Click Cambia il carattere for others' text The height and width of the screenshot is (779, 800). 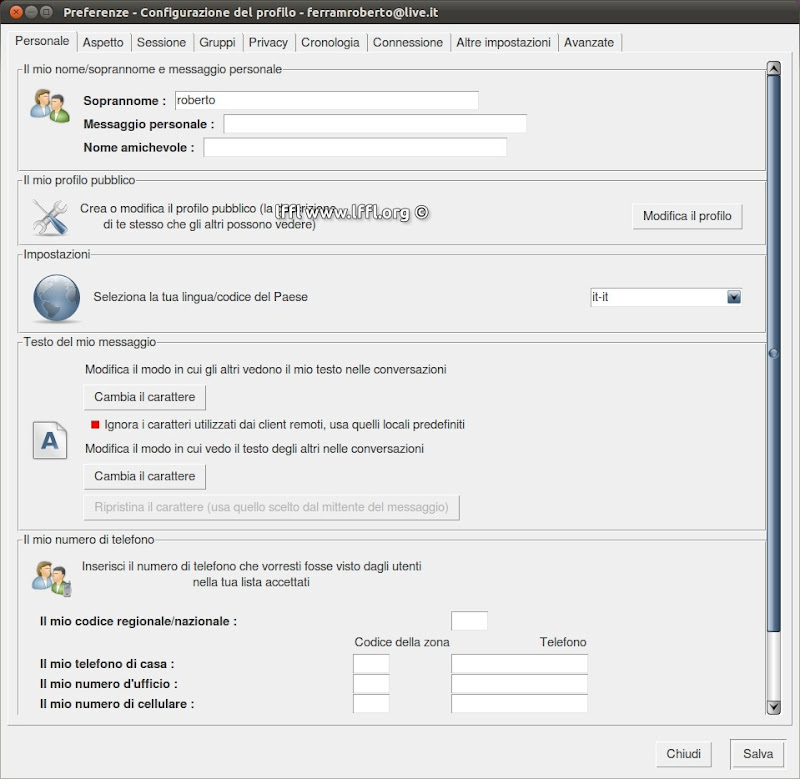click(144, 476)
